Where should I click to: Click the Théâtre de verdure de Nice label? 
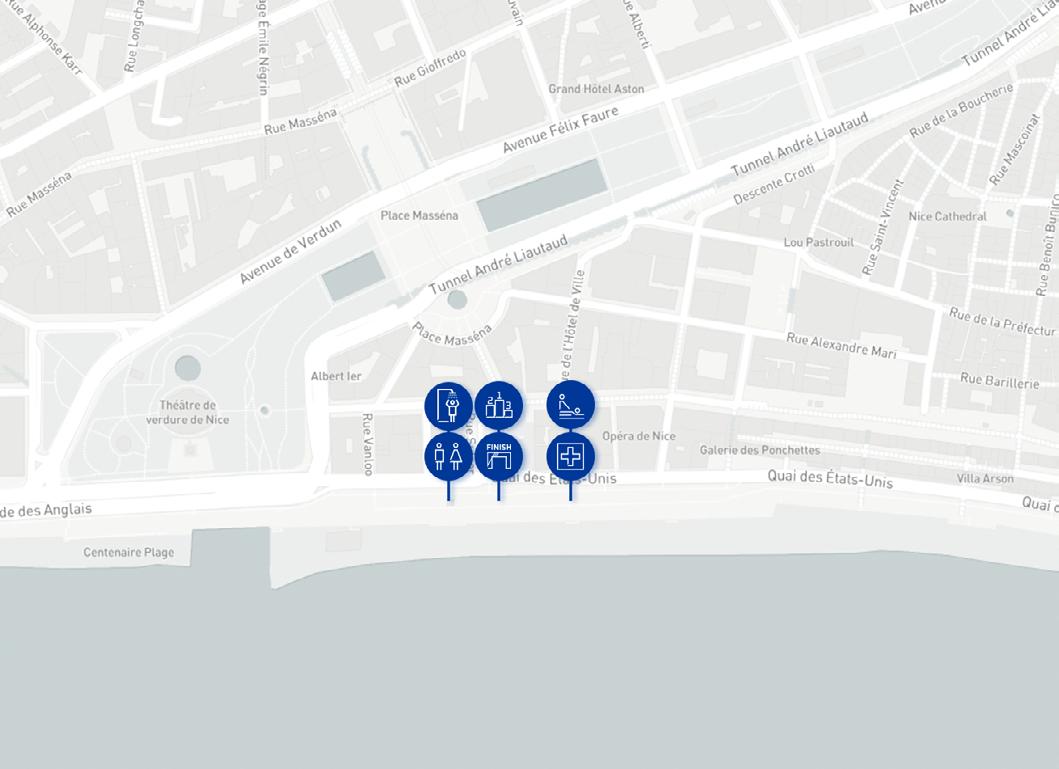187,412
